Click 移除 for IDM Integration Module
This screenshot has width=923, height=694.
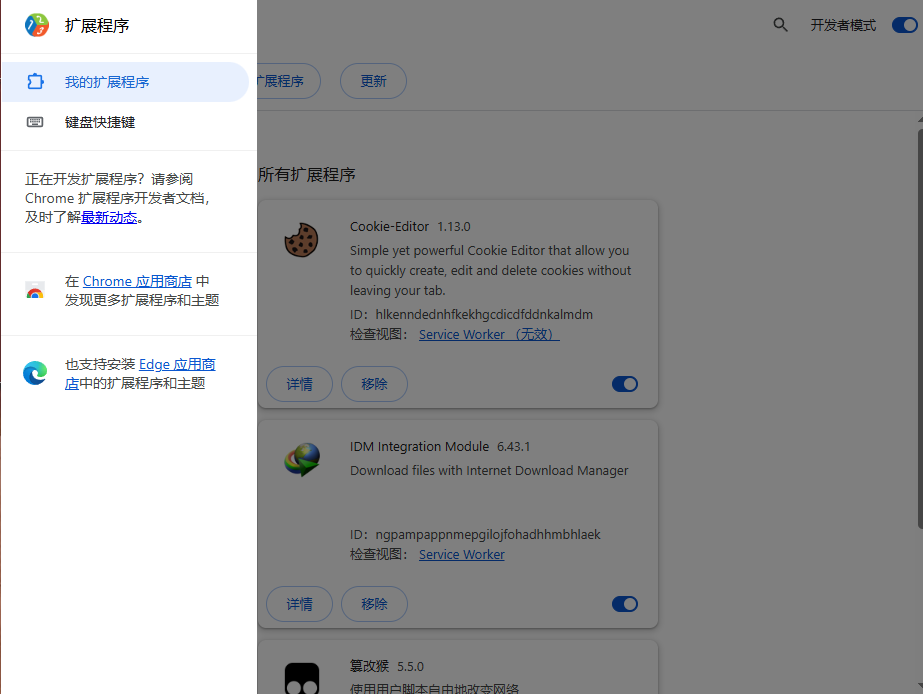(x=374, y=604)
